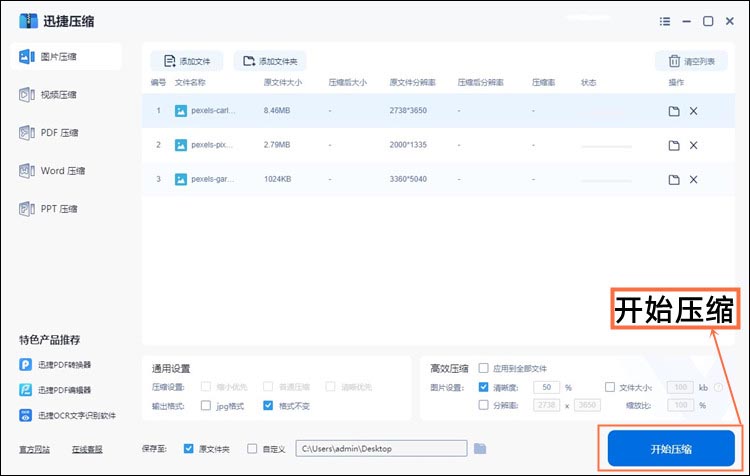Click the 清晰度 percent input field
The width and height of the screenshot is (750, 476).
[547, 387]
